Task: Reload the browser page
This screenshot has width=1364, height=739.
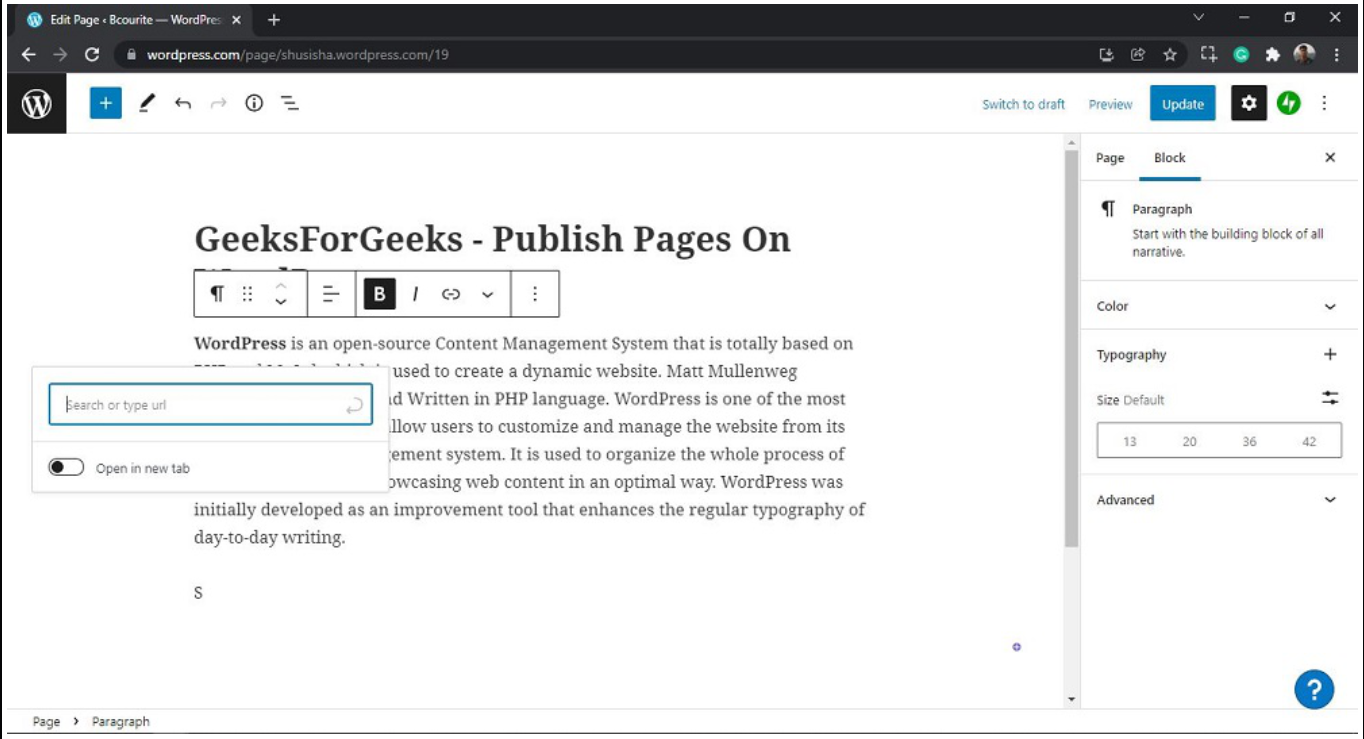Action: pos(92,55)
